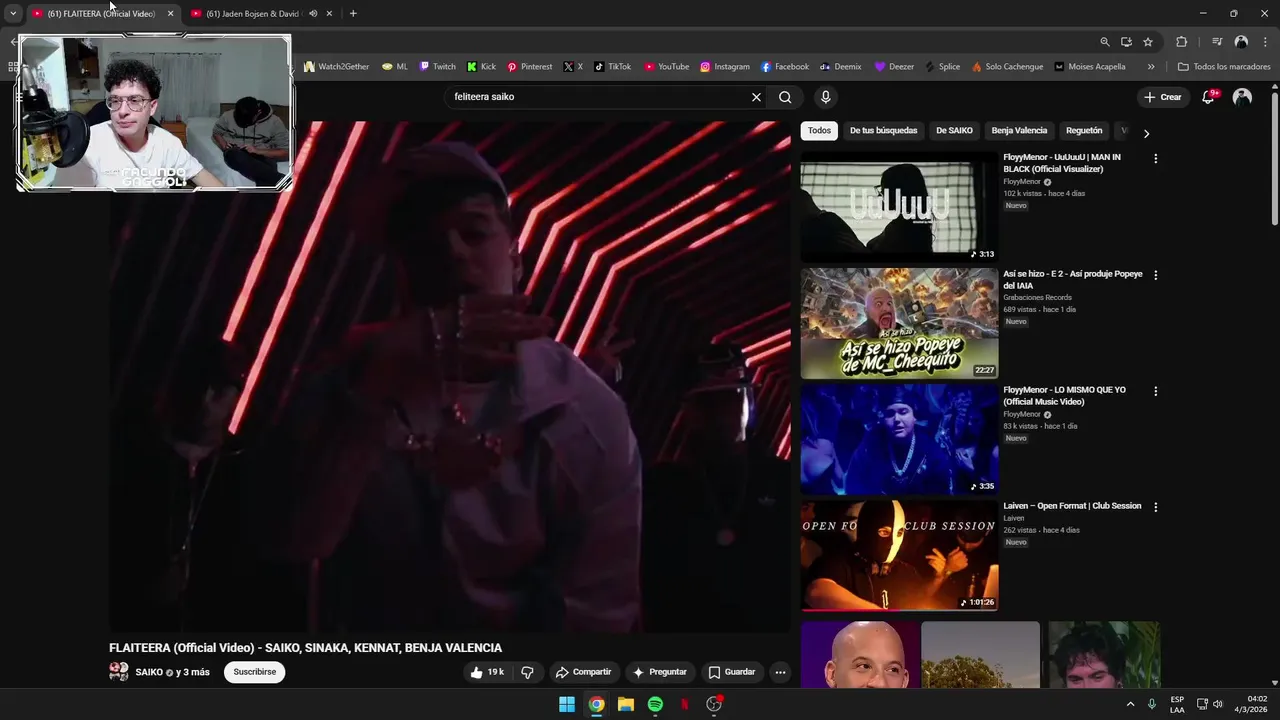
Task: Open the Instagram bookmark
Action: point(724,67)
